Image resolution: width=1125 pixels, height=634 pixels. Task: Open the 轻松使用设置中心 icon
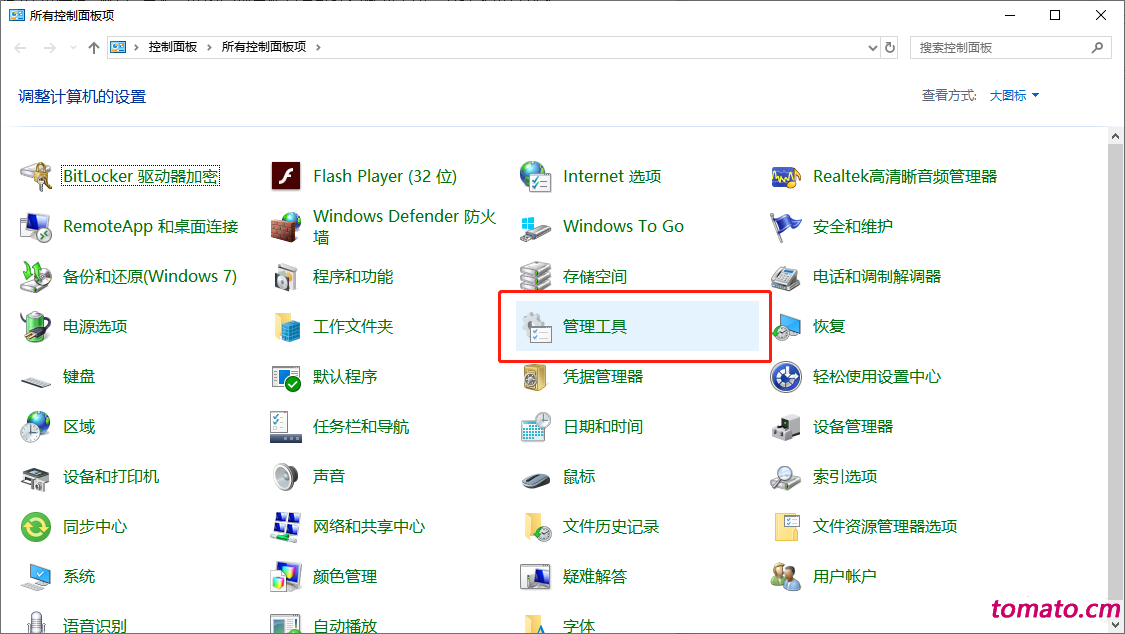pos(786,377)
